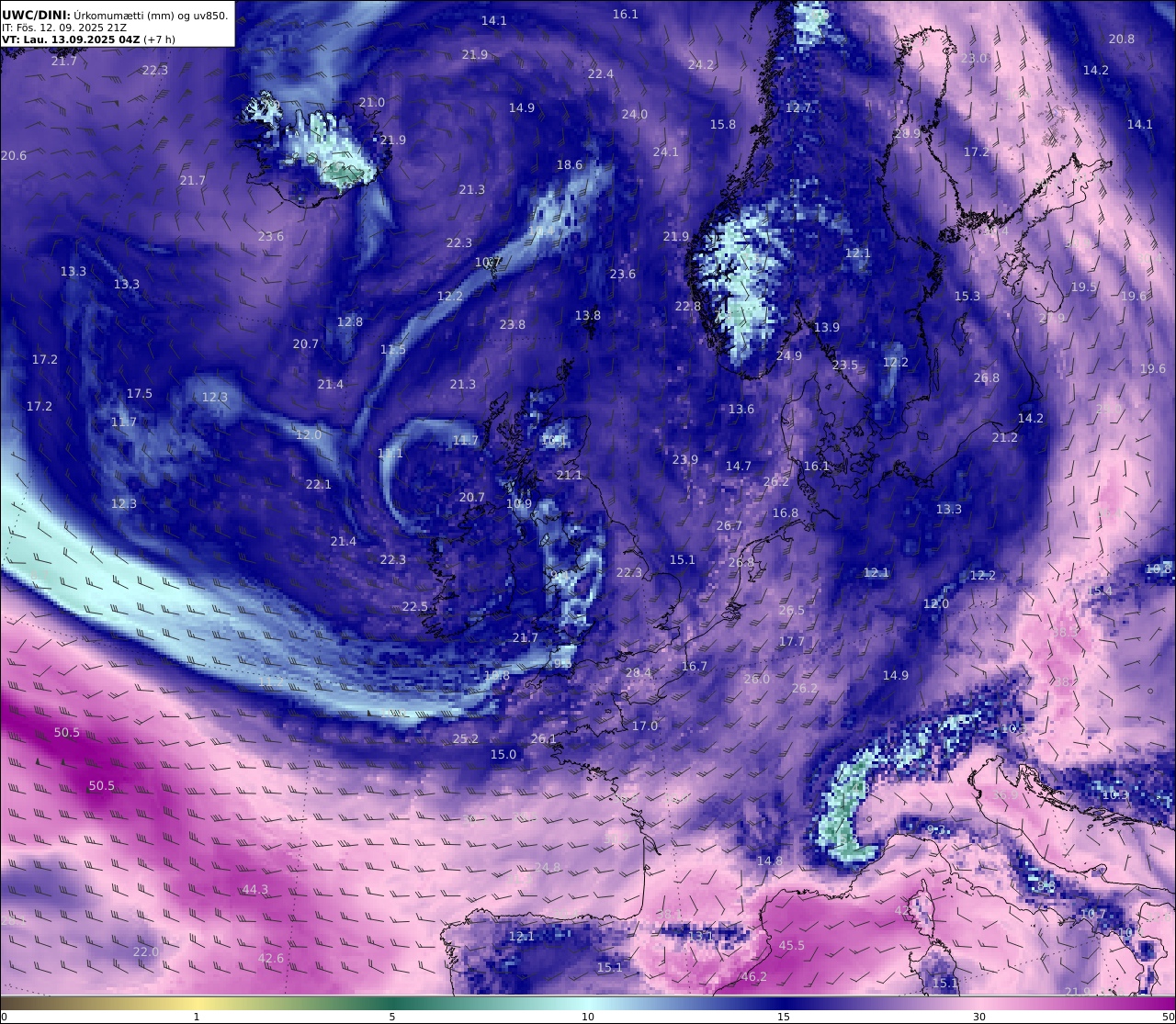Image resolution: width=1176 pixels, height=1024 pixels.
Task: Click the 16.7 value on the map
Action: point(695,666)
